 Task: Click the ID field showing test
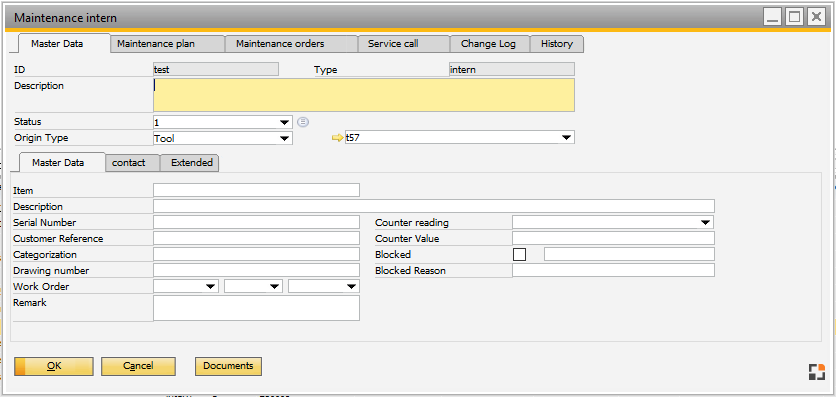point(216,69)
